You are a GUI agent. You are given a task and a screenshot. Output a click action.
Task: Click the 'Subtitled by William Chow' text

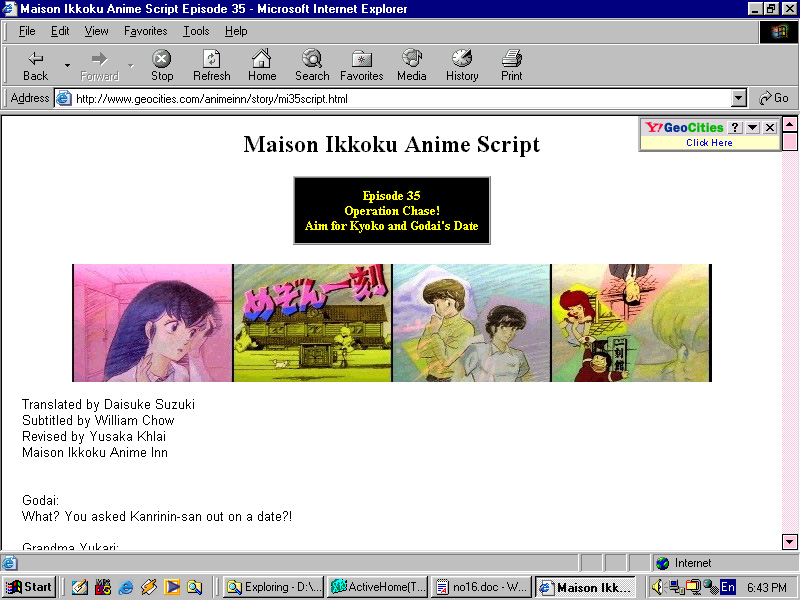coord(98,421)
